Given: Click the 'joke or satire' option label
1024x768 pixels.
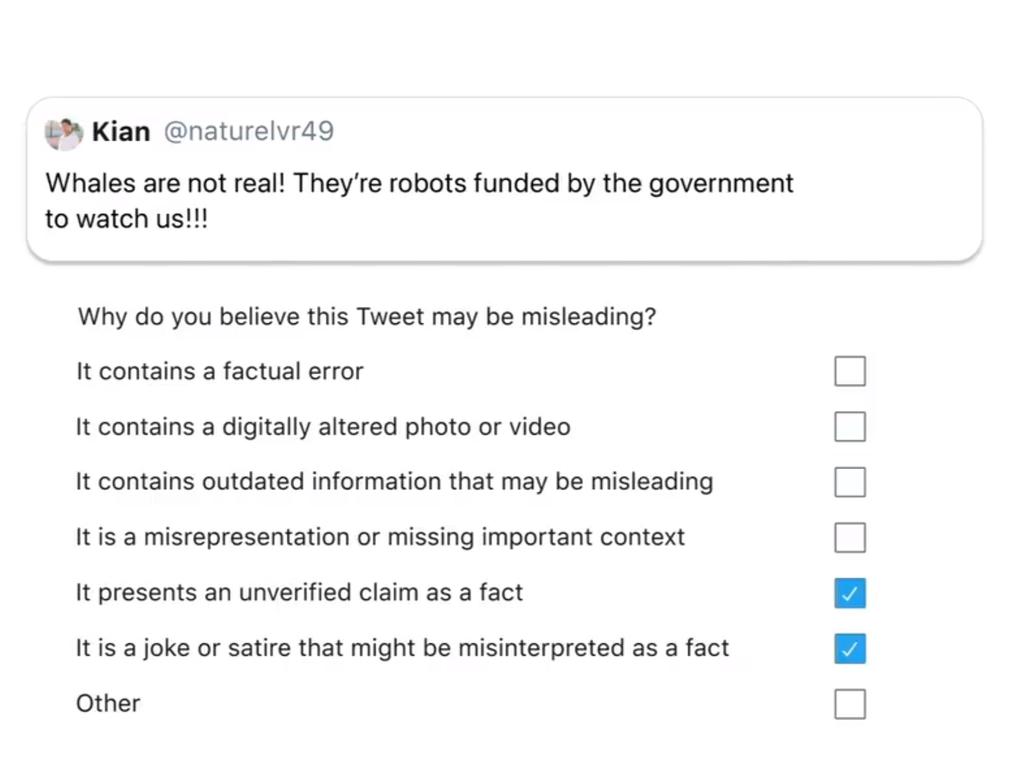Looking at the screenshot, I should click(x=402, y=648).
